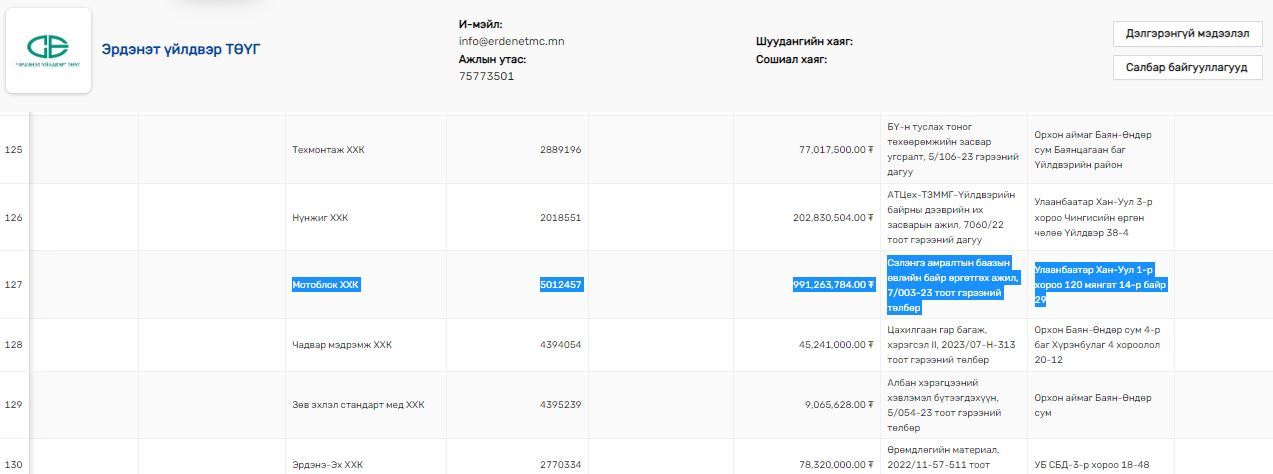Image resolution: width=1273 pixels, height=474 pixels.
Task: Select the amount 202,830,504.00 ₮
Action: coord(833,217)
